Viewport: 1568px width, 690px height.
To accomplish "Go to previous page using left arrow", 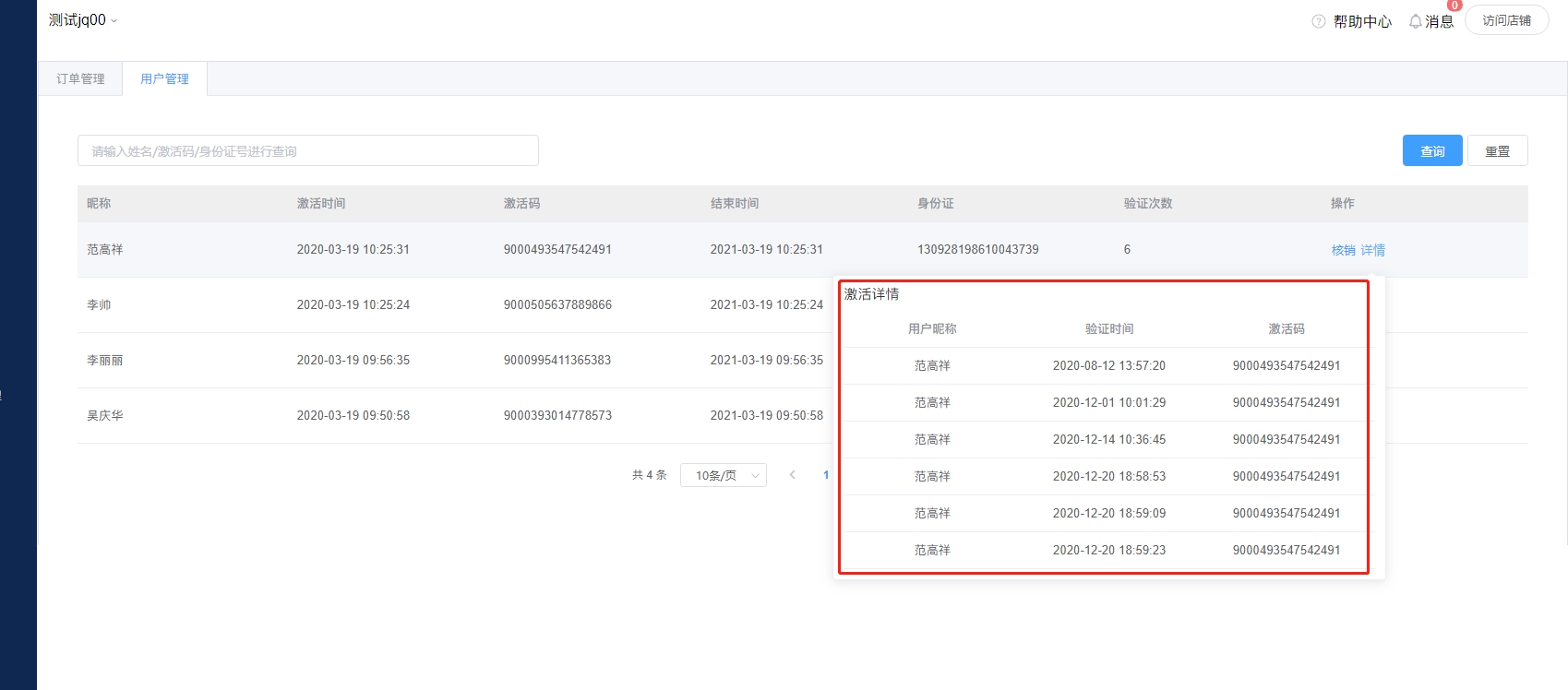I will (792, 475).
